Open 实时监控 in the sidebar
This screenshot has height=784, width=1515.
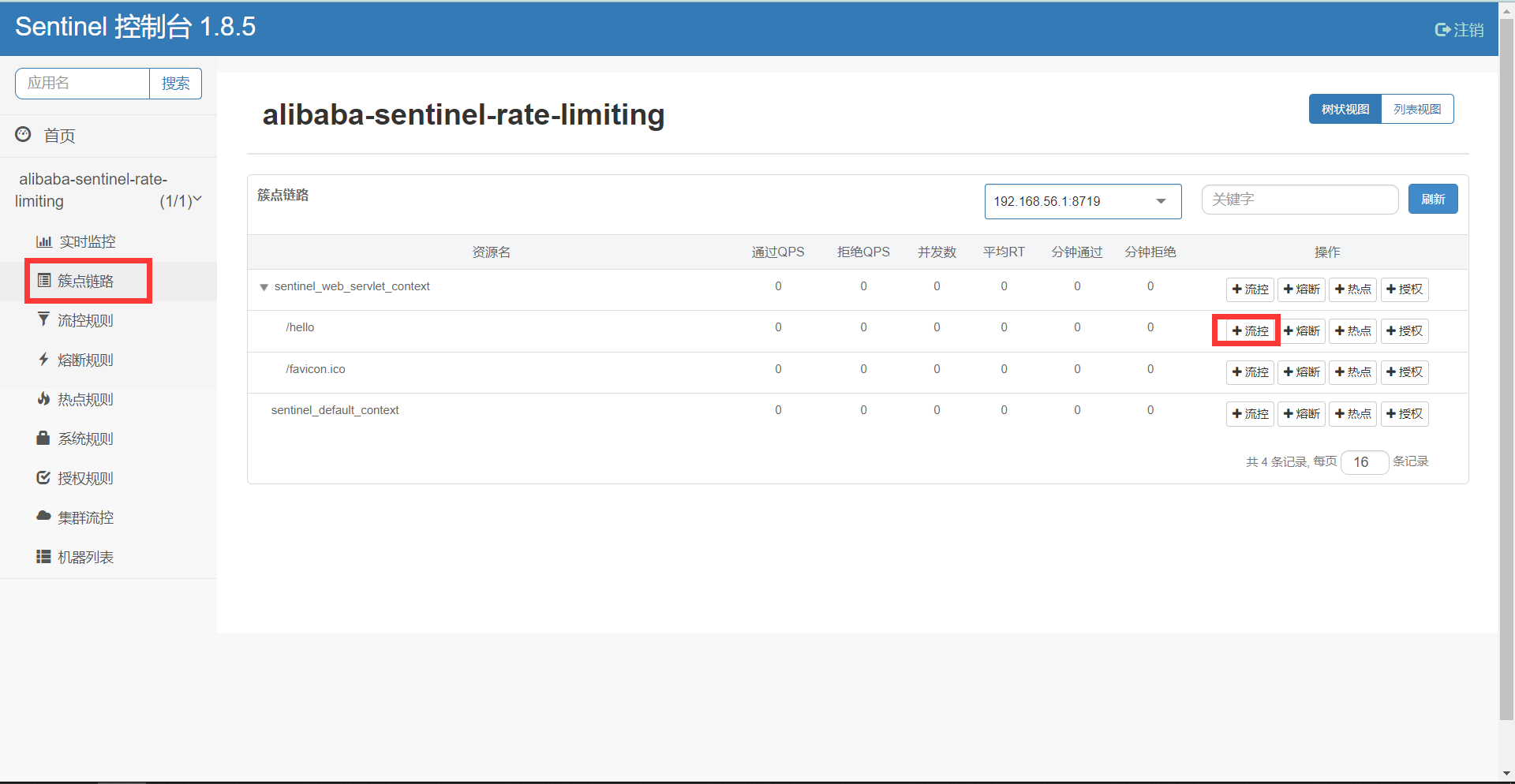(88, 241)
